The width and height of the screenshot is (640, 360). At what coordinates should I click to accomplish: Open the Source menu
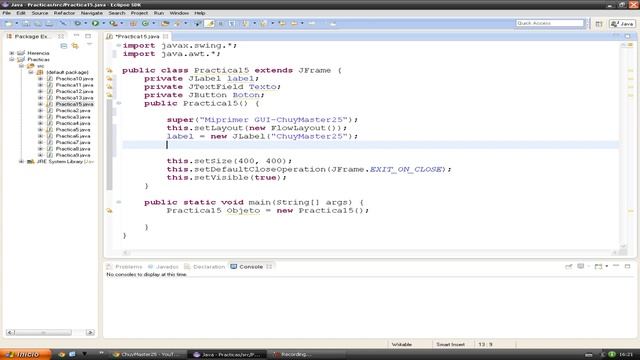click(x=40, y=13)
